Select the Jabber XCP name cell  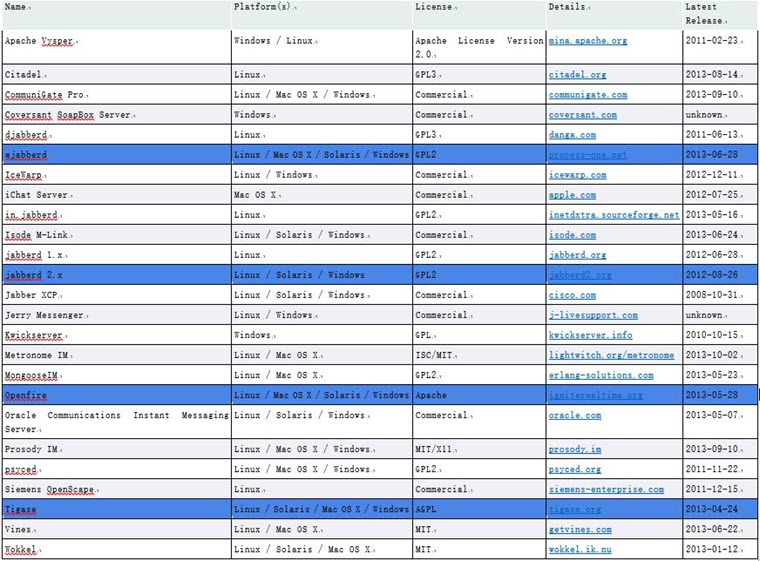coord(117,295)
